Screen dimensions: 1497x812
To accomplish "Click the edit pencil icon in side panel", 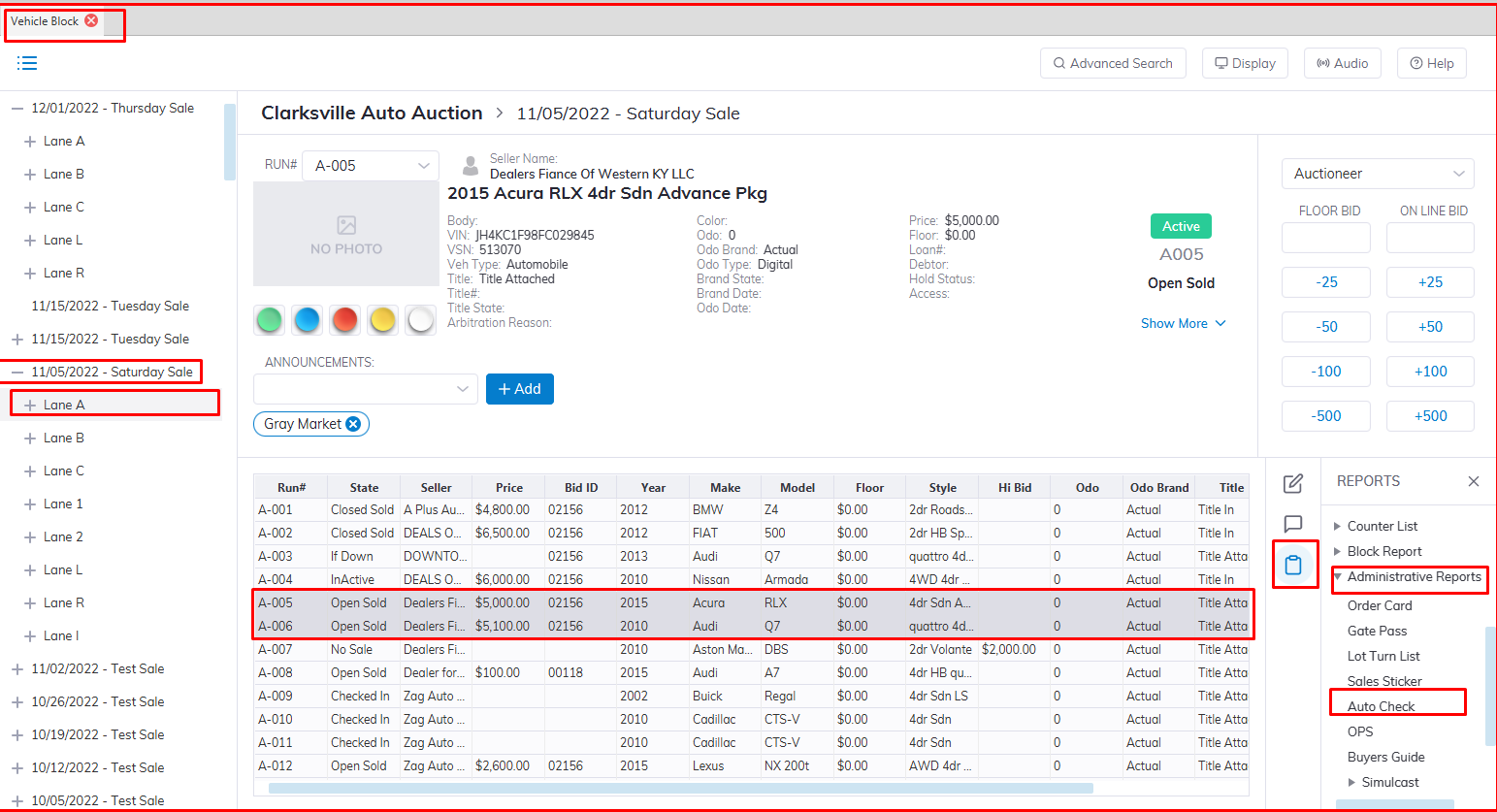I will [x=1293, y=483].
